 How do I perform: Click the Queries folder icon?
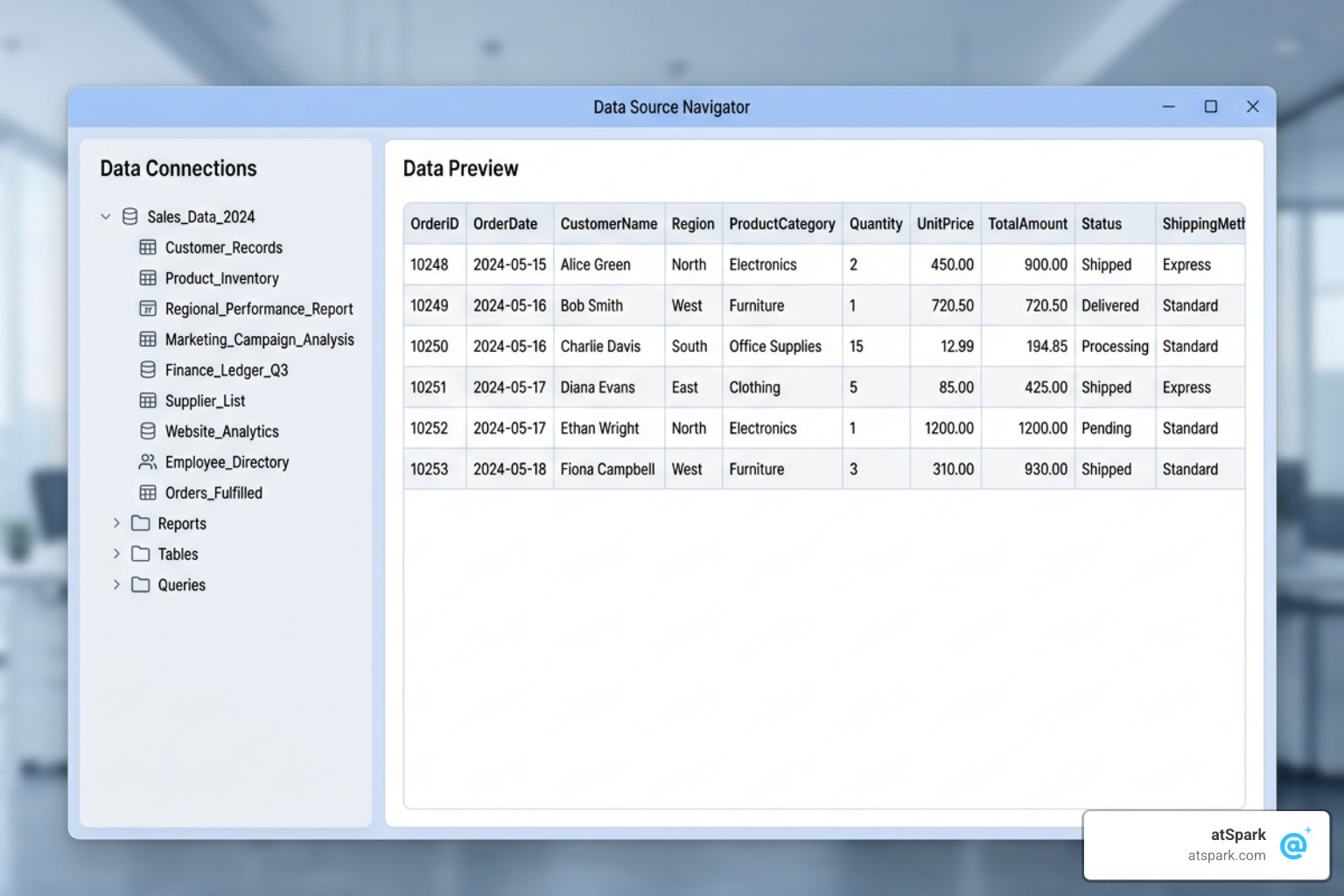141,584
